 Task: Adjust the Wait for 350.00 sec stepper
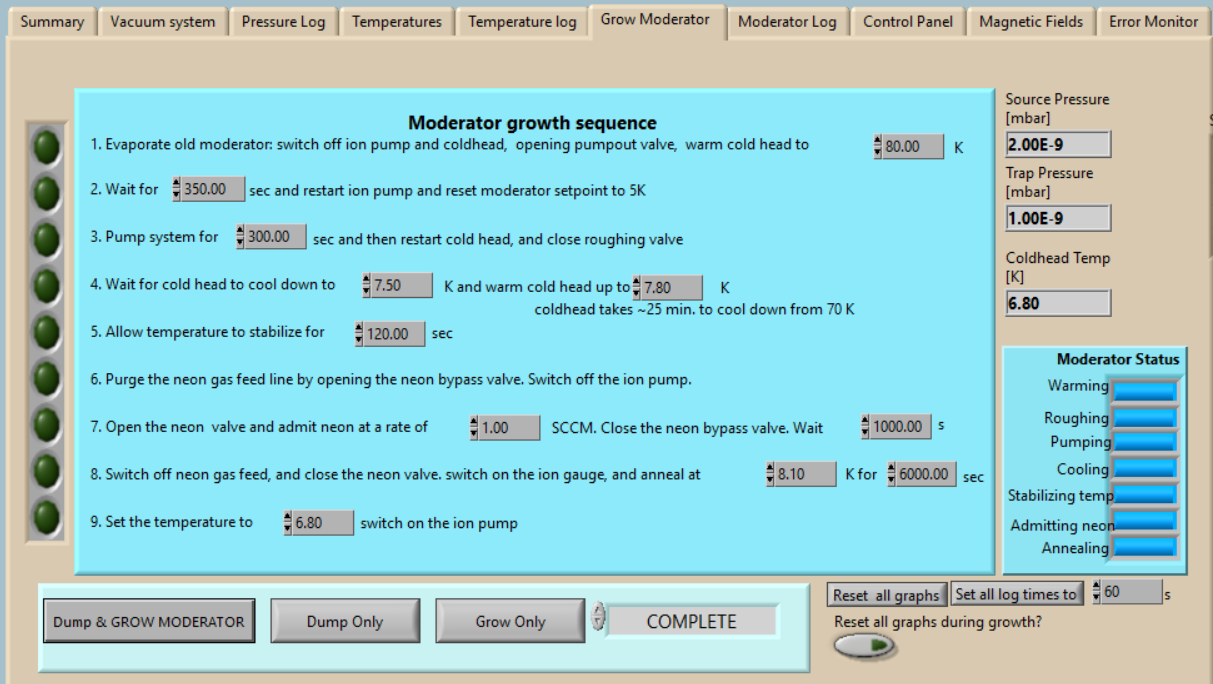click(x=177, y=189)
